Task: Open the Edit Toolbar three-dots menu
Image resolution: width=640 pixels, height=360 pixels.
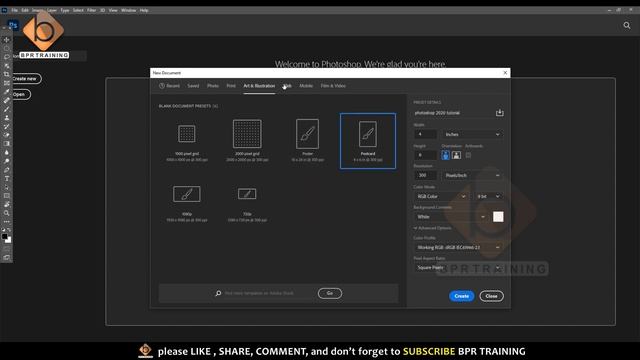Action: coord(7,222)
